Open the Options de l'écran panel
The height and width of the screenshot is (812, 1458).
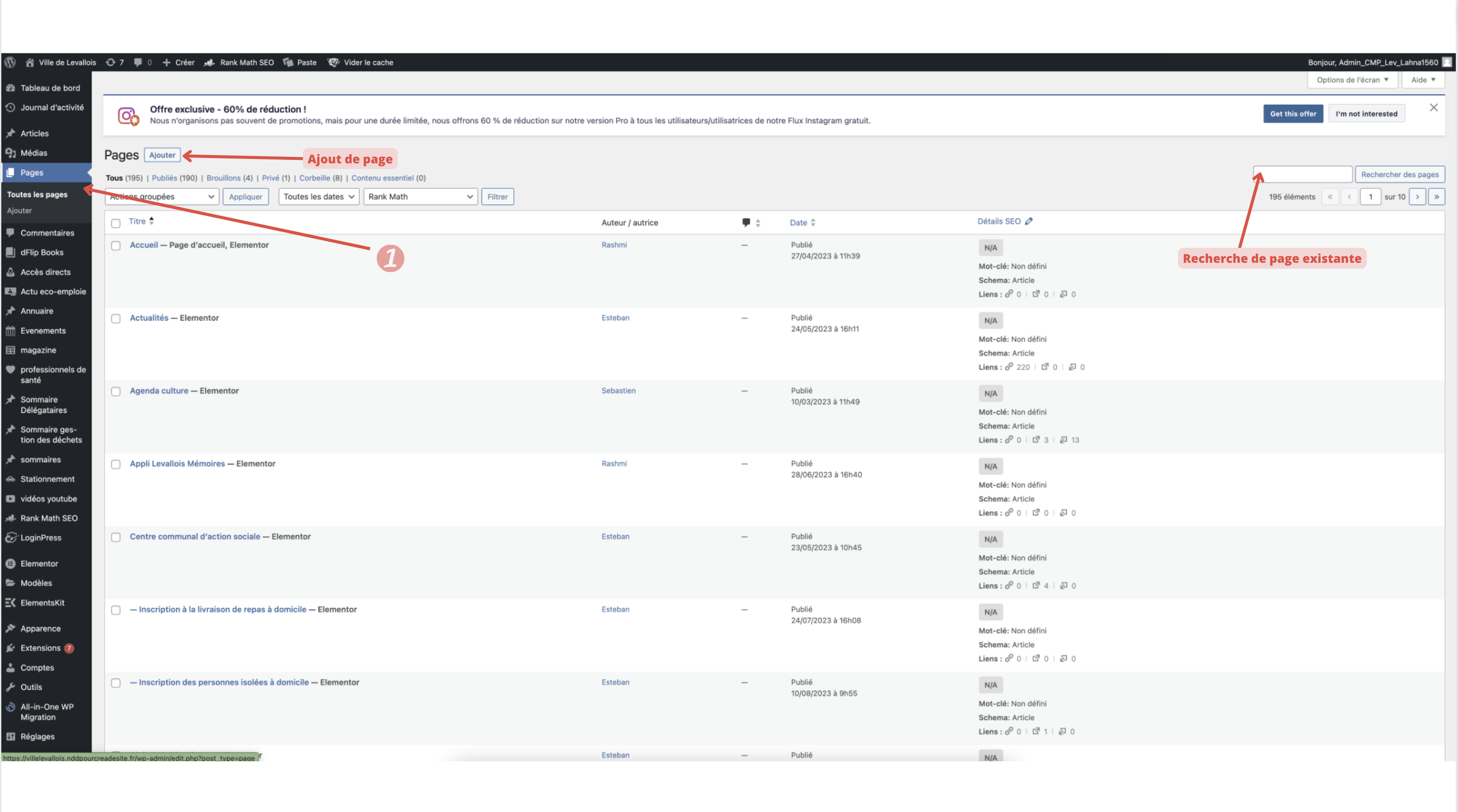[x=1352, y=80]
